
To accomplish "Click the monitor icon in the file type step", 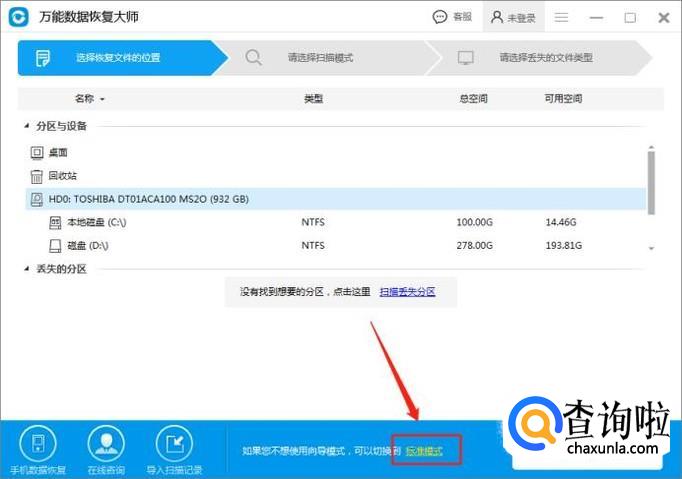I will (465, 58).
